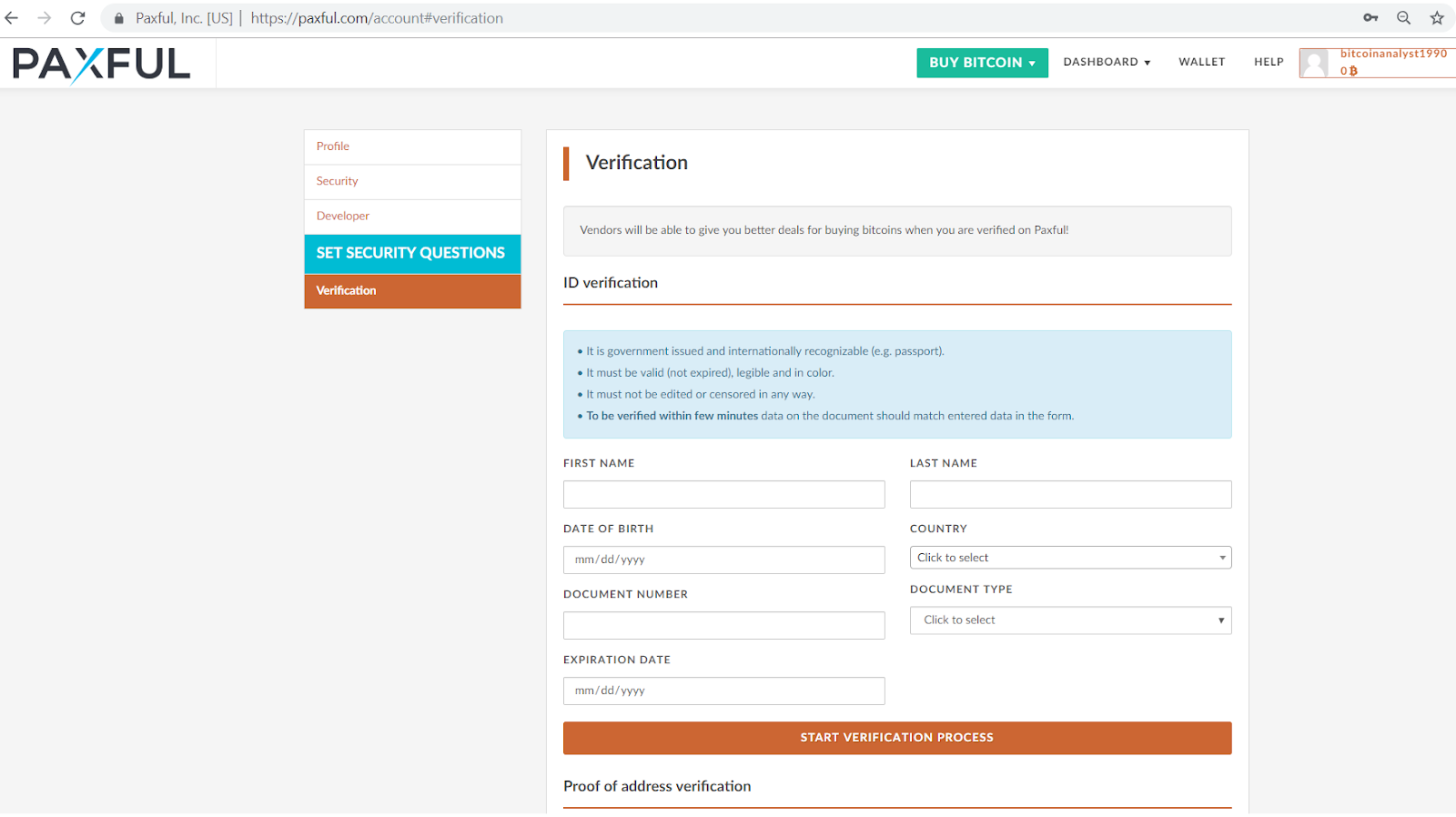
Task: Click the browser forward arrow
Action: tap(45, 17)
